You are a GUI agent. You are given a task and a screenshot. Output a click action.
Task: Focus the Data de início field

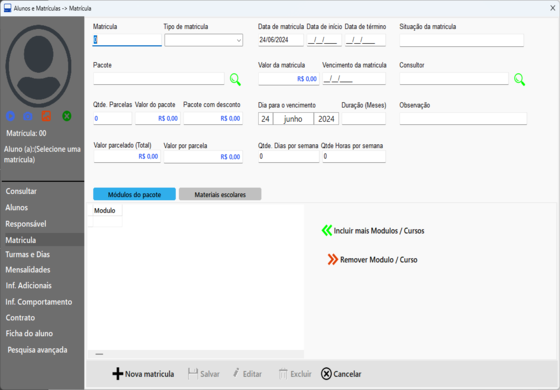pos(324,40)
